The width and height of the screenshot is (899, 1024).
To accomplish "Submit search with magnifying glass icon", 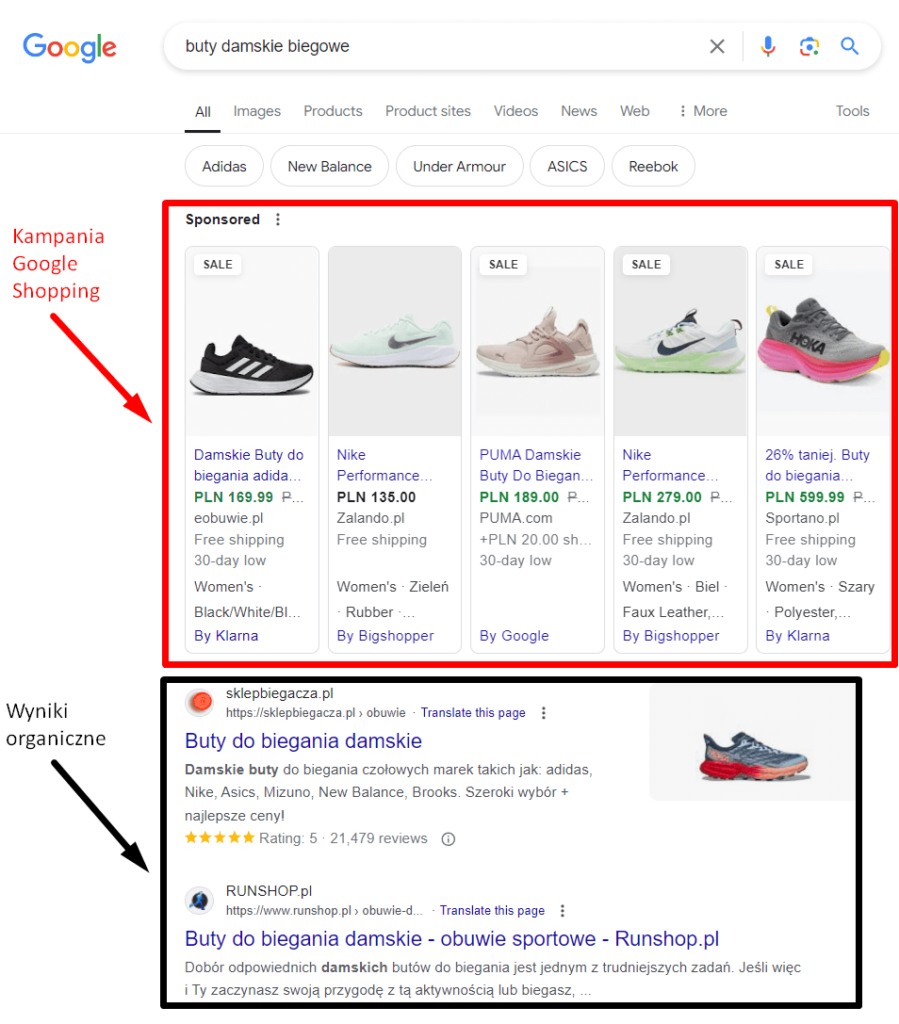I will point(849,46).
